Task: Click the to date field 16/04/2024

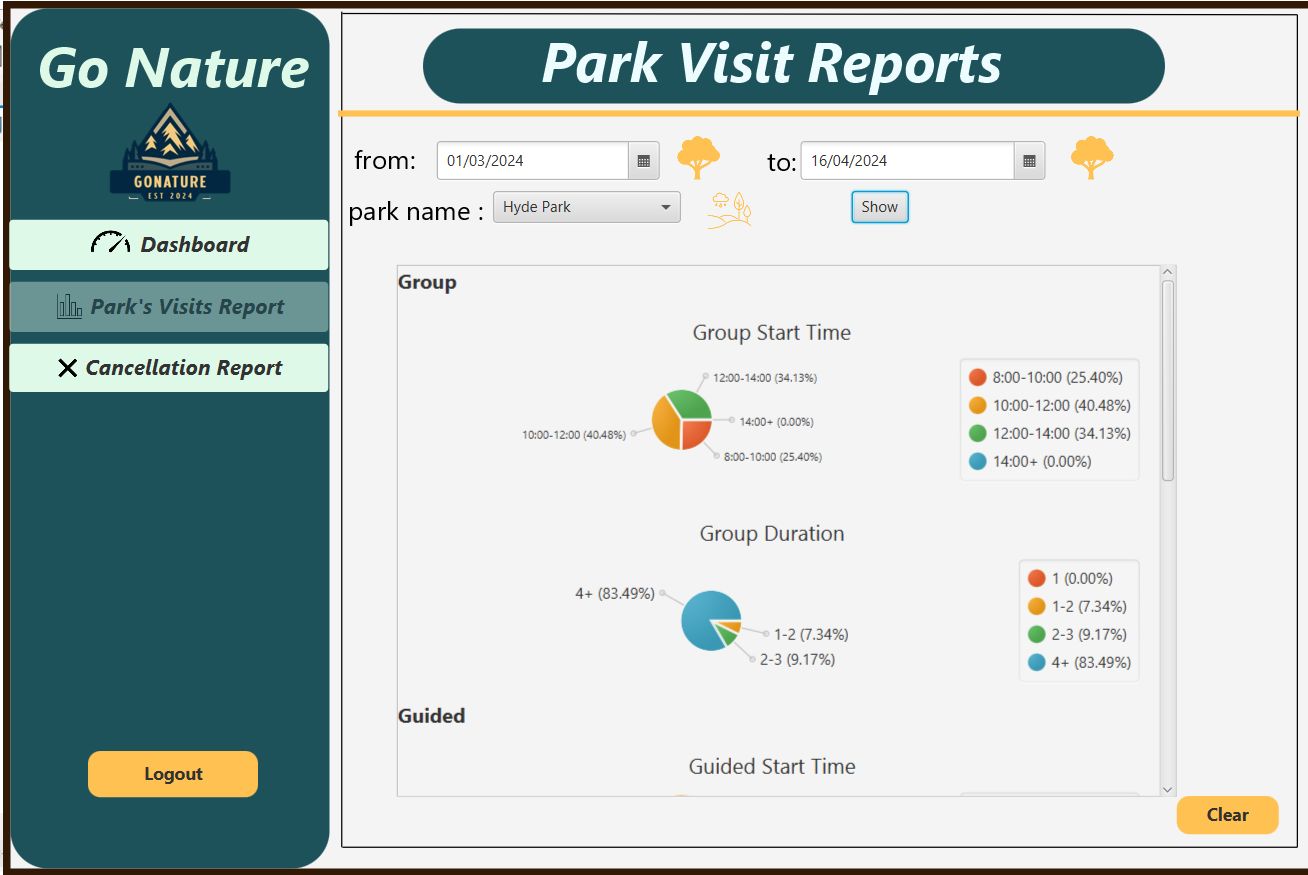Action: [908, 161]
